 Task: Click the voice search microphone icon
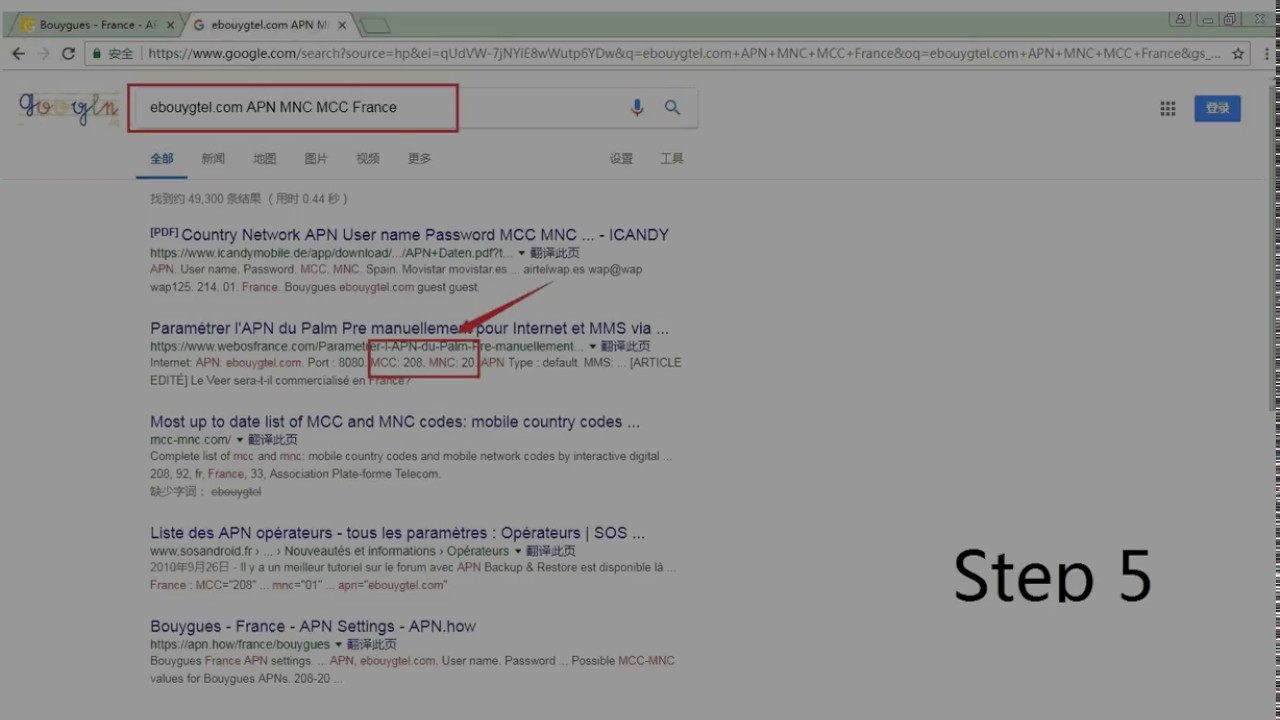tap(637, 108)
